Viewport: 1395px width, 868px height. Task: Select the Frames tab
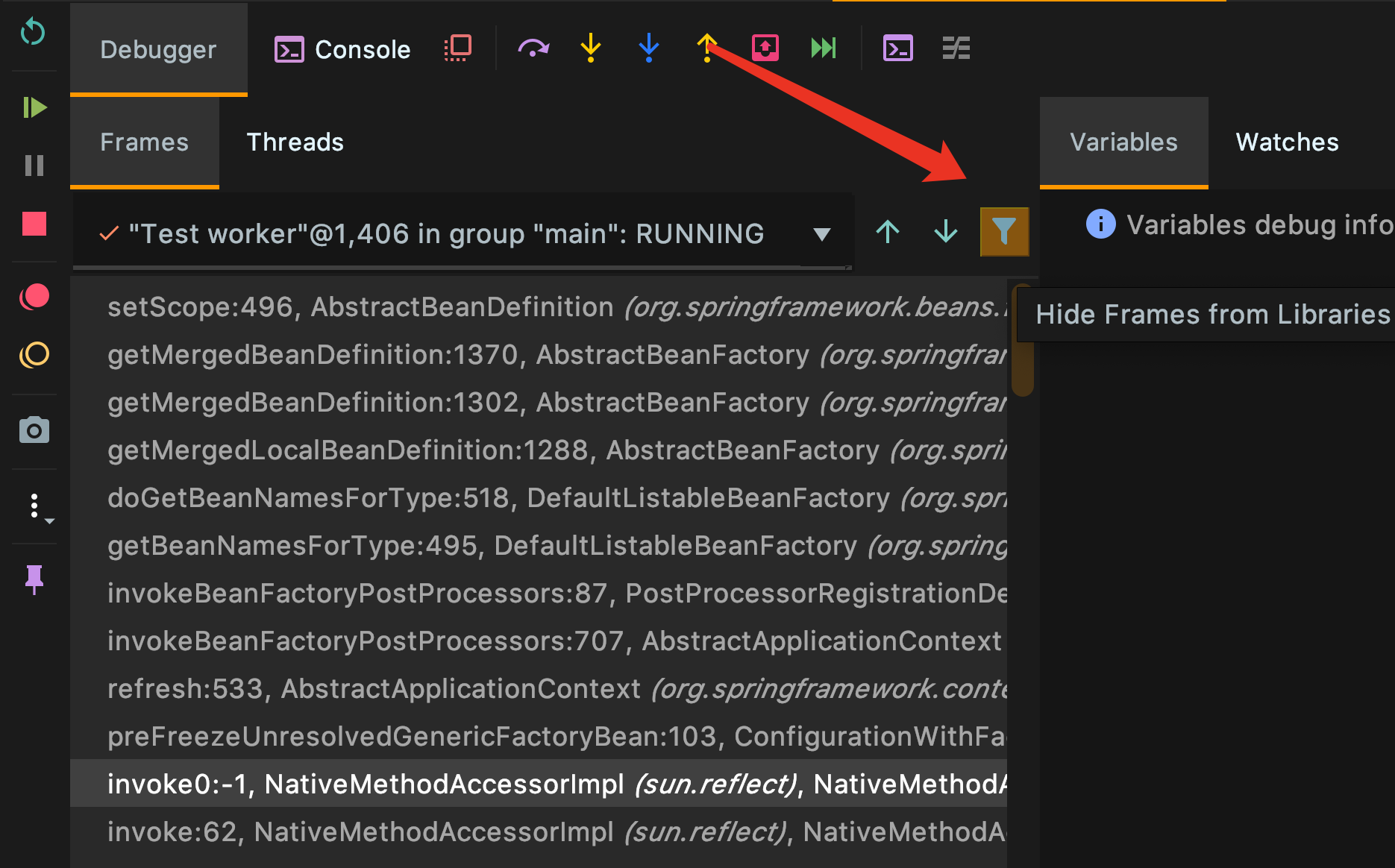(145, 142)
